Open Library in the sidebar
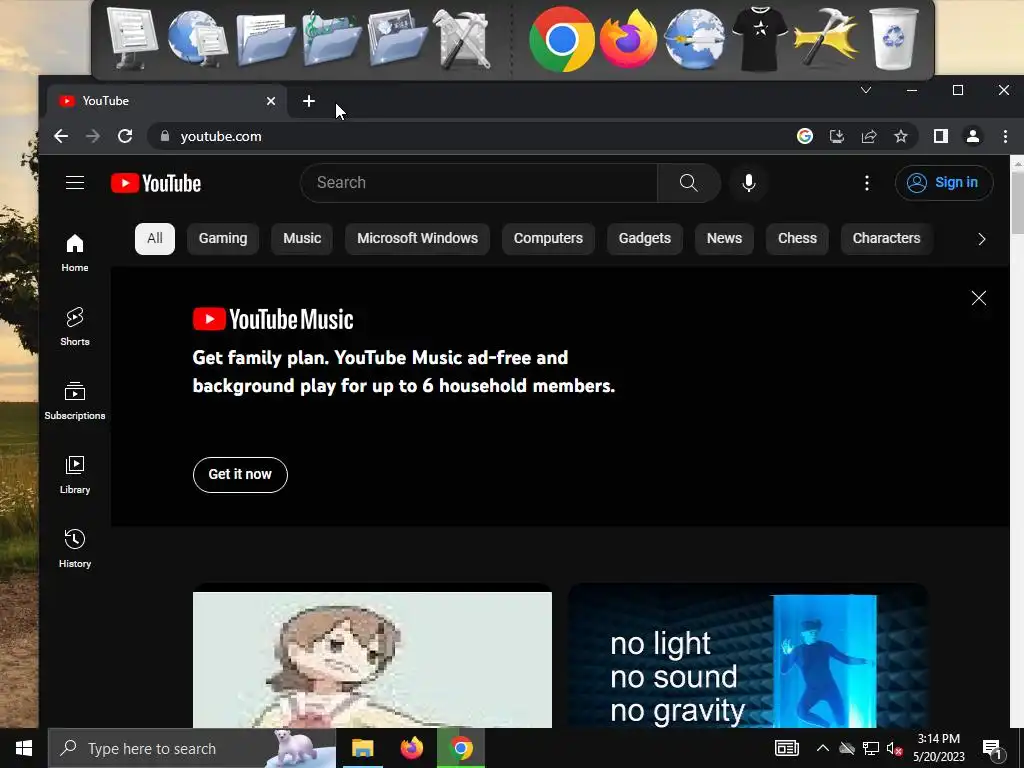1024x768 pixels. point(75,475)
